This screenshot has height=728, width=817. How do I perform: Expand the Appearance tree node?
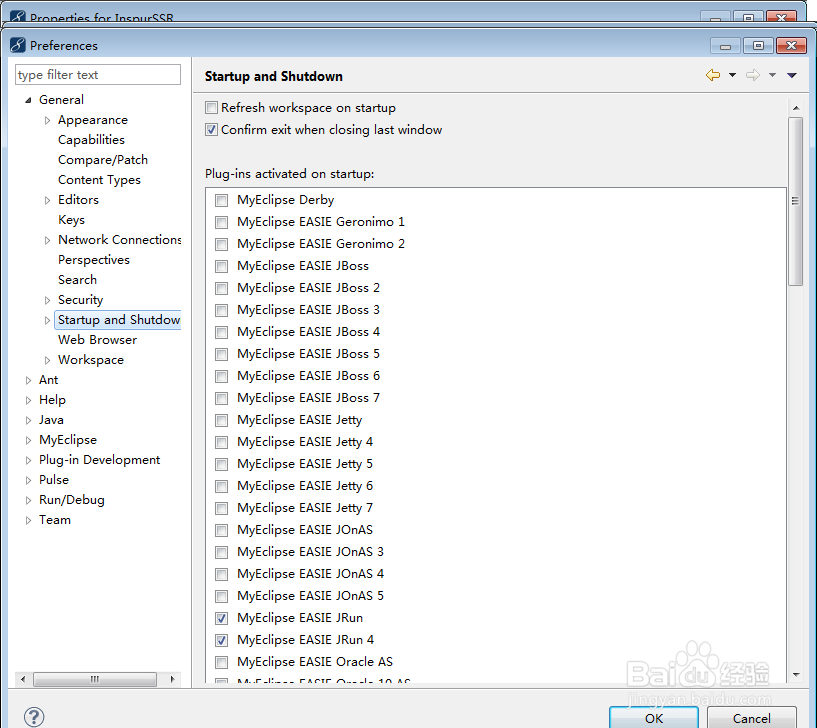[47, 120]
